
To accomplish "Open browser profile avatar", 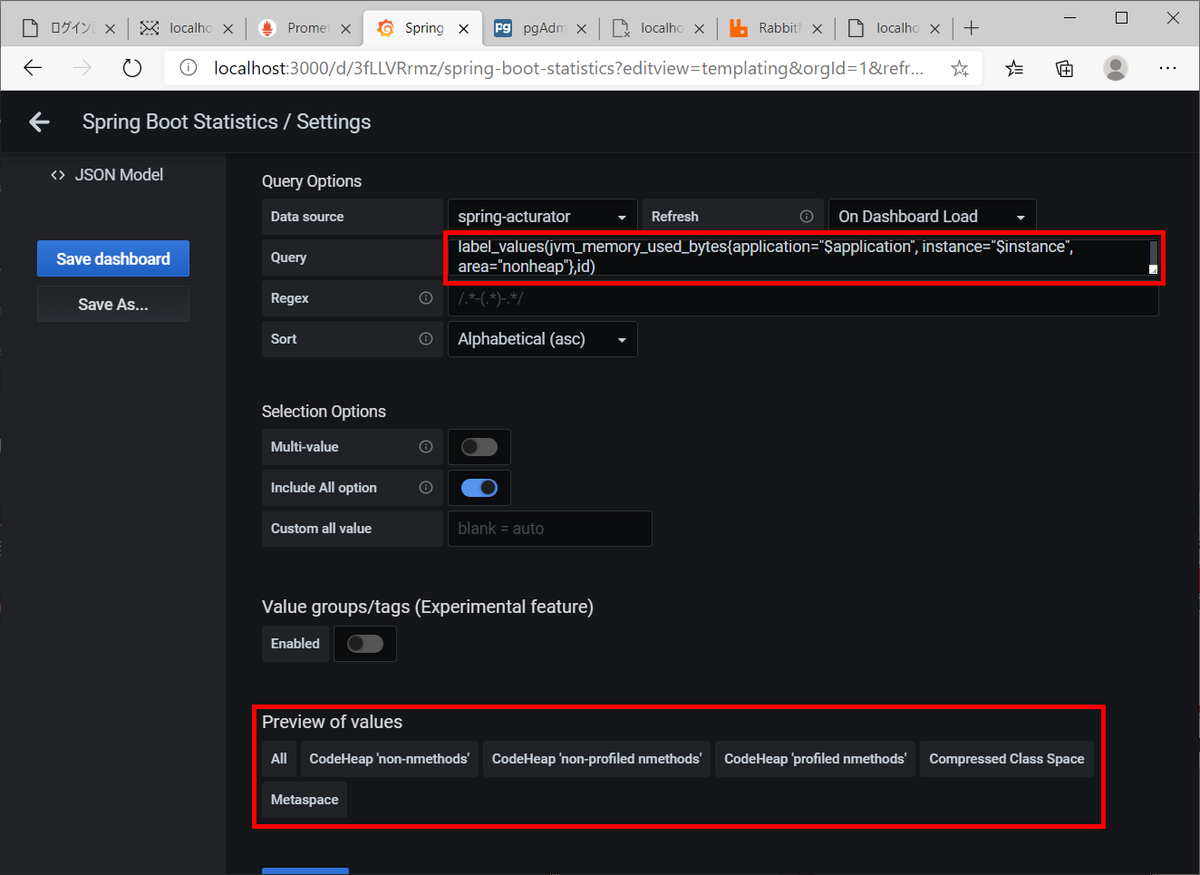I will (1115, 68).
